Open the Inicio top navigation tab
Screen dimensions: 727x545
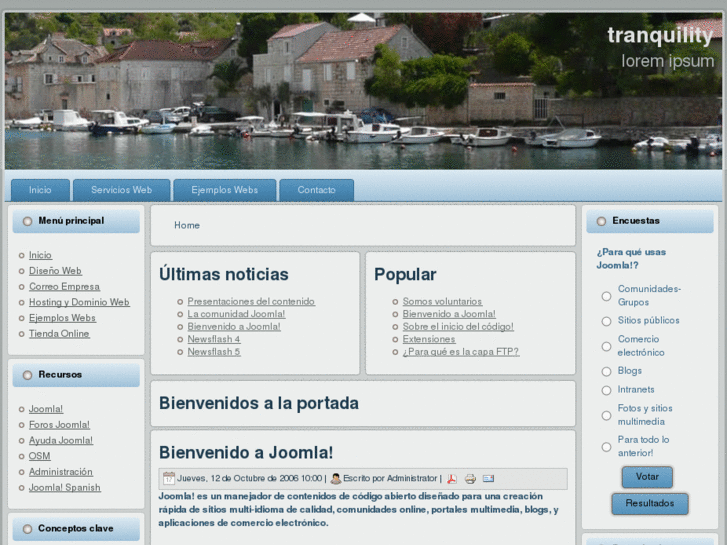(40, 190)
